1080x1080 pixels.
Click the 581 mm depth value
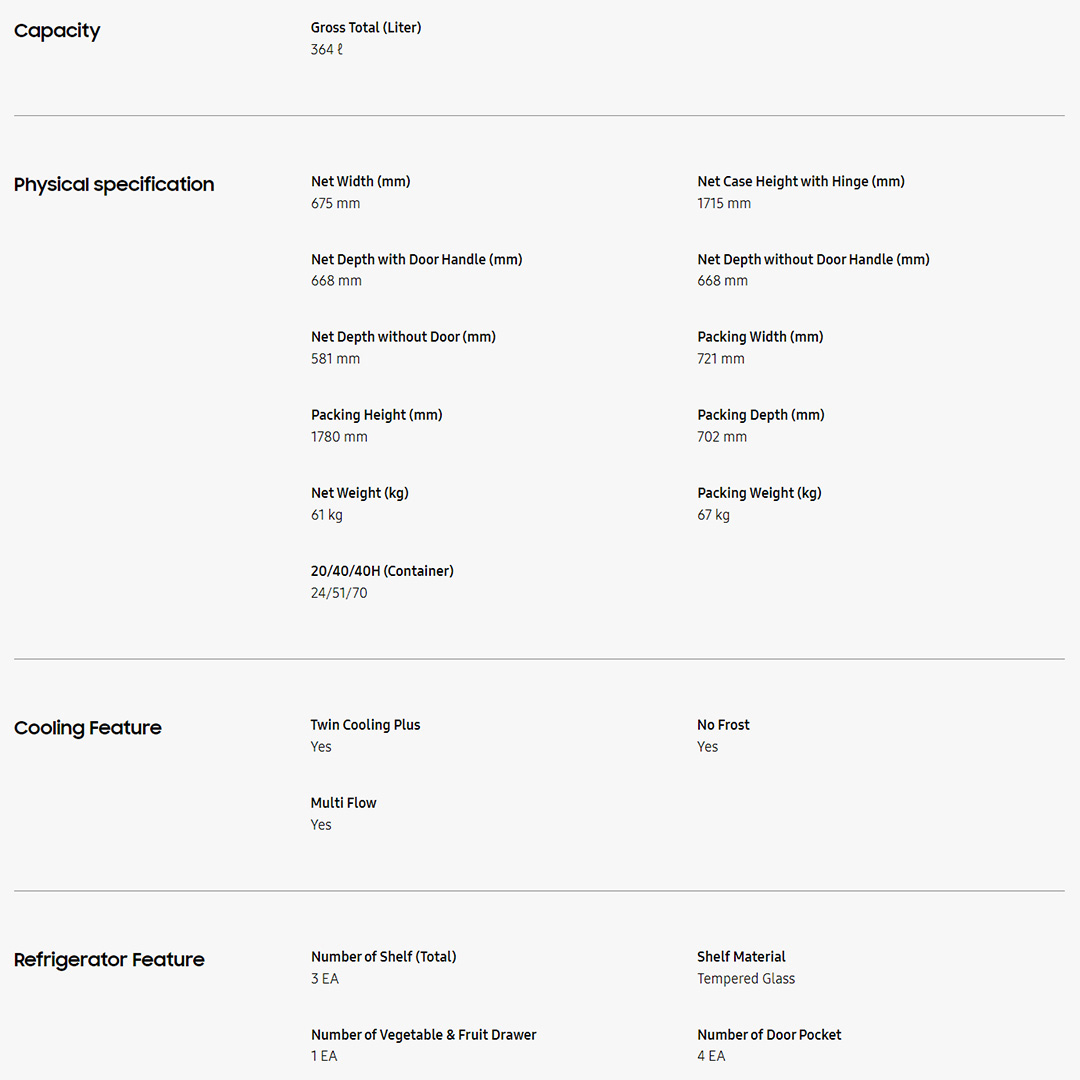click(x=335, y=359)
